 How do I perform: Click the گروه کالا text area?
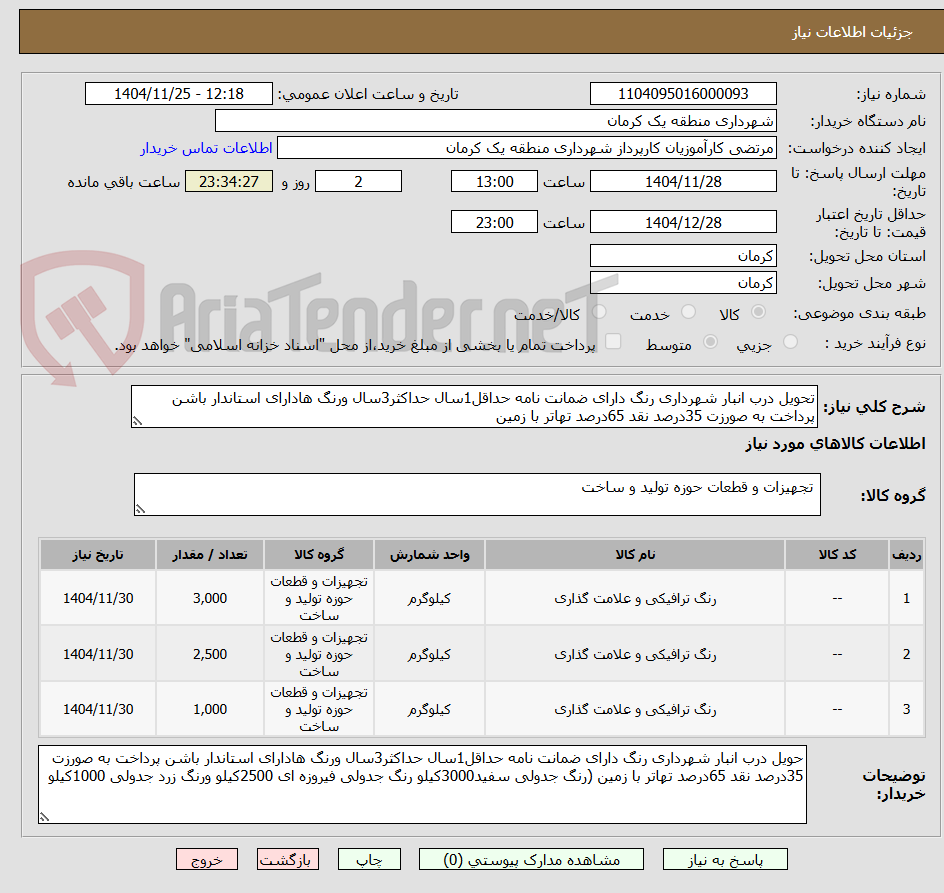pyautogui.click(x=477, y=494)
